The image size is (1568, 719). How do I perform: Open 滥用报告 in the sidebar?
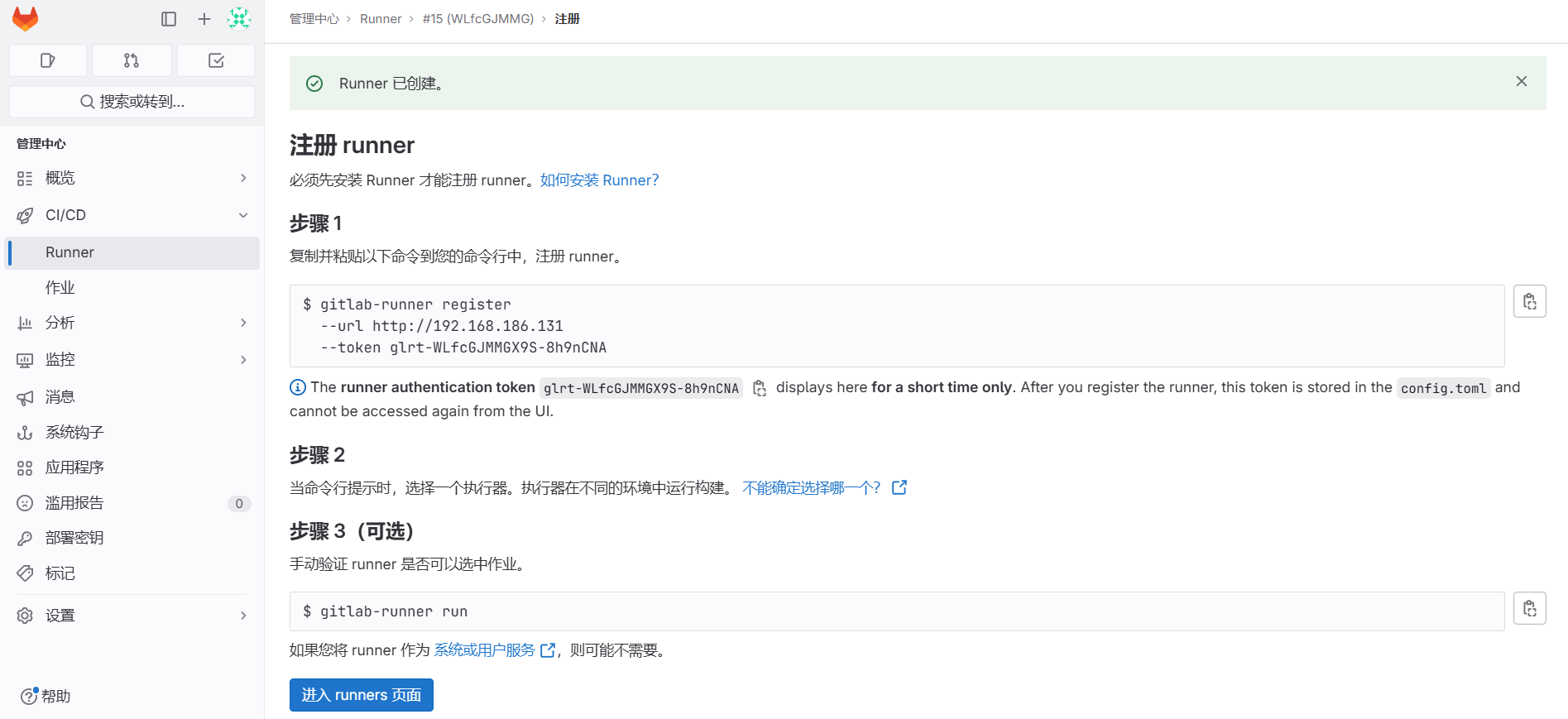132,503
